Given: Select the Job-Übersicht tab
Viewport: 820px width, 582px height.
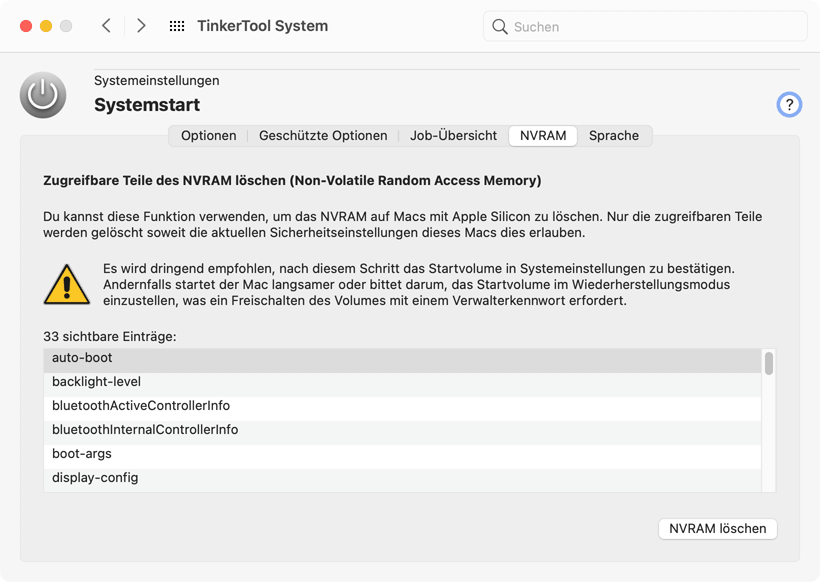Looking at the screenshot, I should [x=453, y=136].
